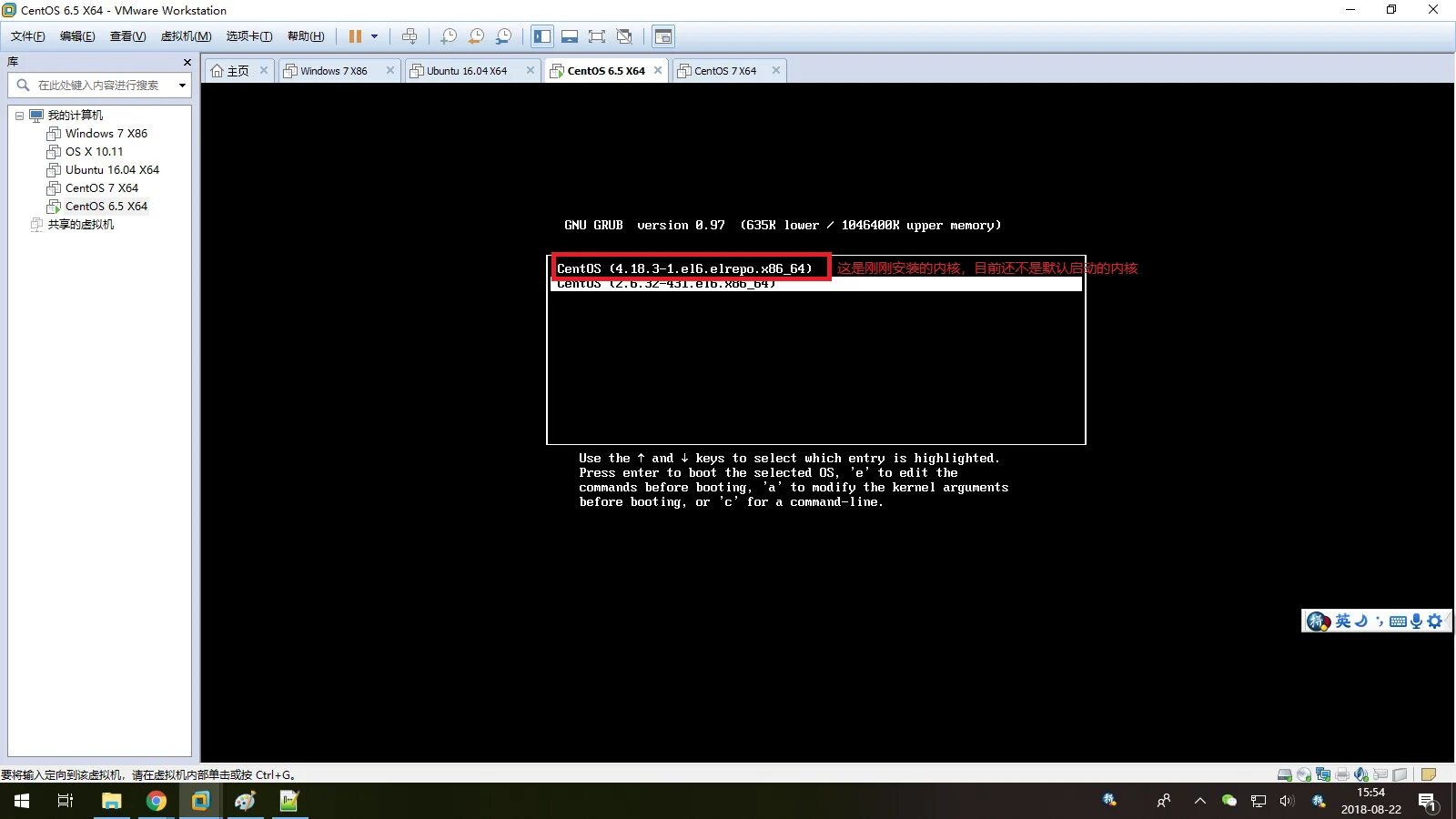Open the library search filter dropdown
The height and width of the screenshot is (819, 1456).
click(182, 86)
